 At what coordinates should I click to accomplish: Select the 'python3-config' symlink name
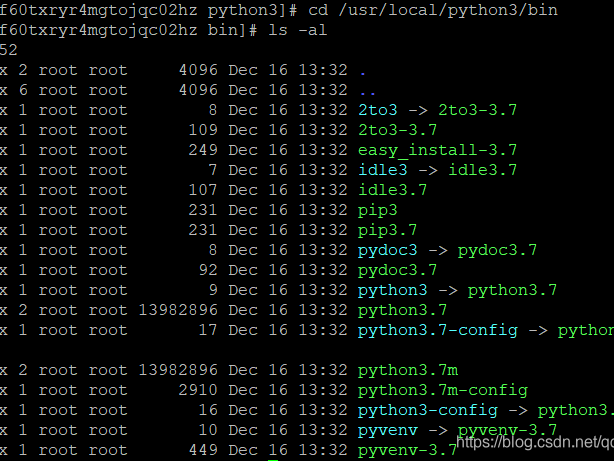pyautogui.click(x=428, y=410)
